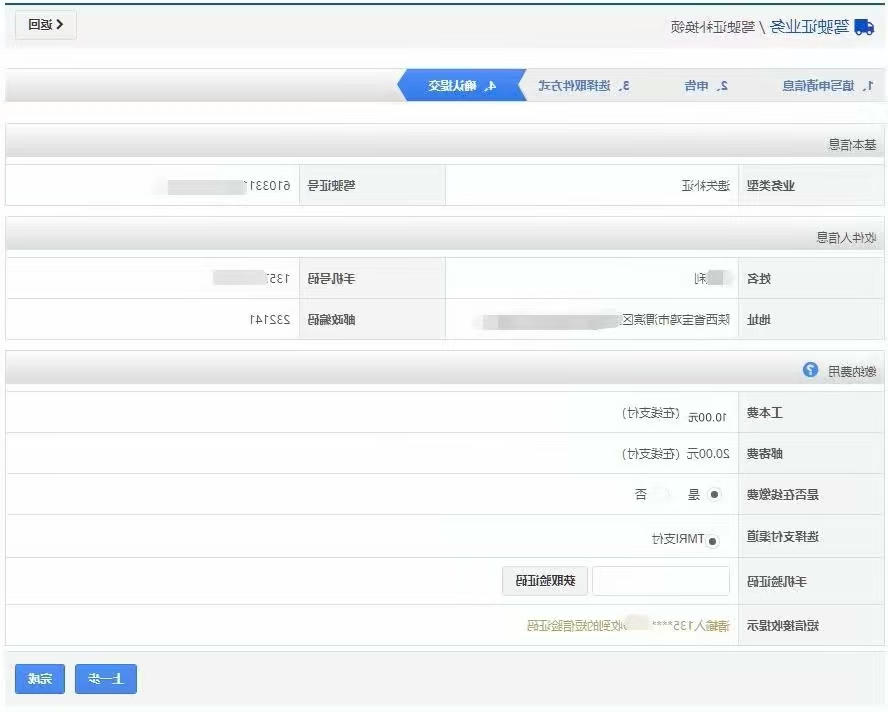
Task: Click the 返回 back button
Action: (x=45, y=25)
